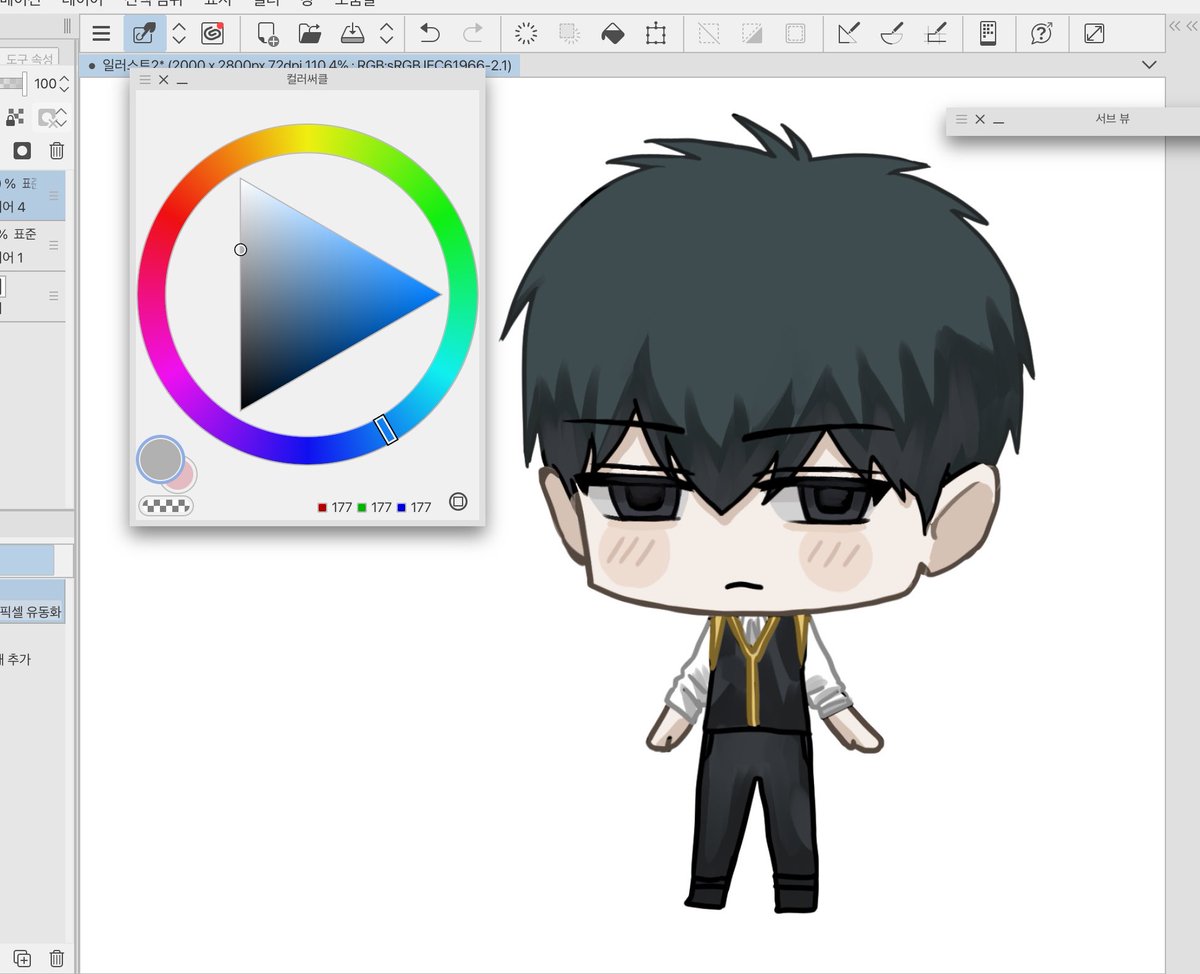1200x974 pixels.
Task: Click the bottom-left trash delete icon
Action: pyautogui.click(x=57, y=958)
